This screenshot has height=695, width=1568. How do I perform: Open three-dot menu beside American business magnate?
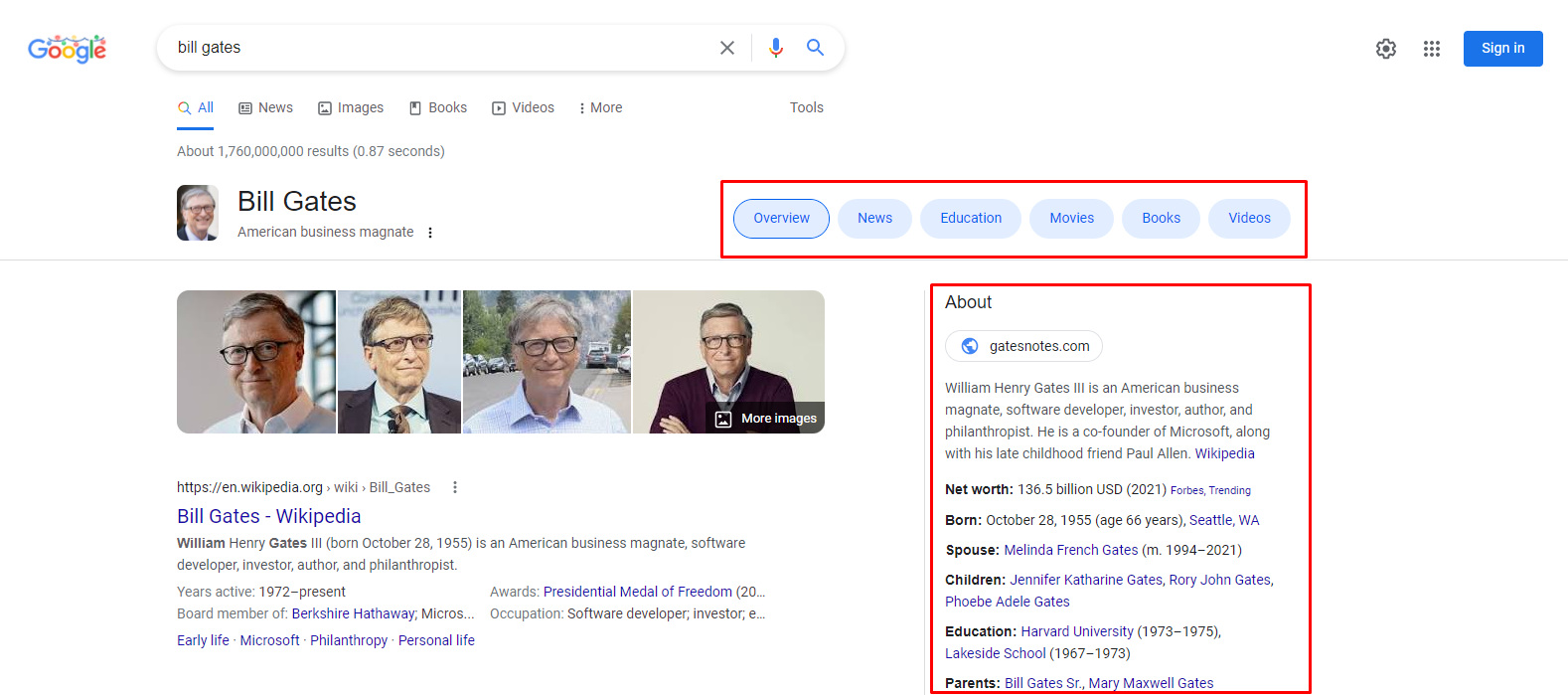pyautogui.click(x=430, y=233)
